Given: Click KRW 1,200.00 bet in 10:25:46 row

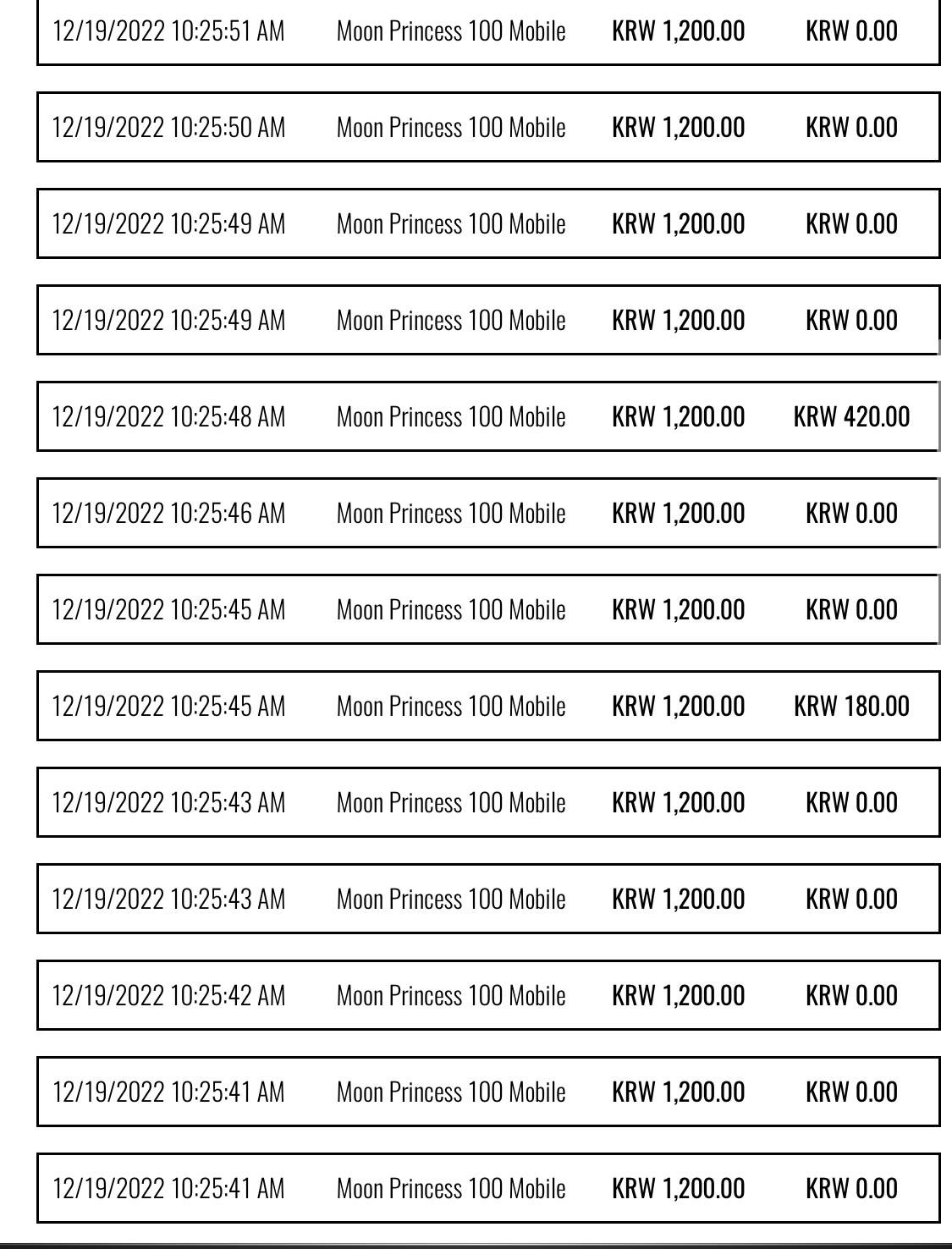Looking at the screenshot, I should tap(679, 514).
